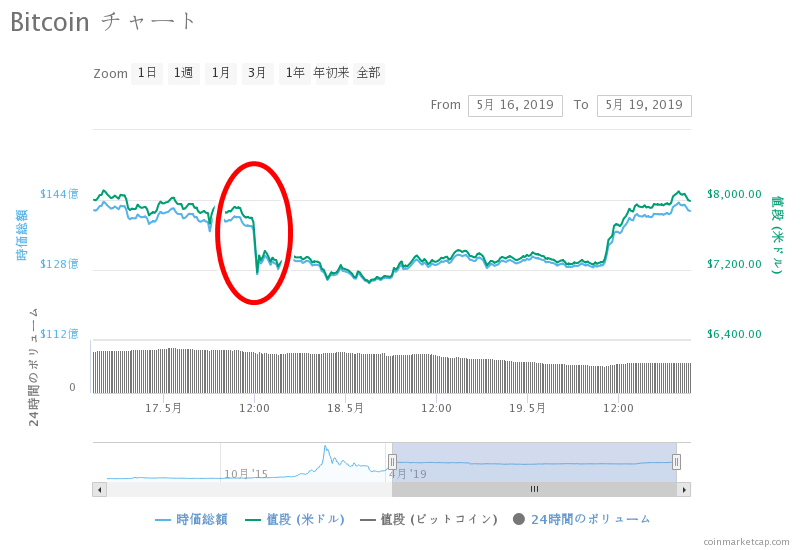Image resolution: width=800 pixels, height=550 pixels.
Task: Select the 1週 zoom button
Action: pyautogui.click(x=184, y=73)
